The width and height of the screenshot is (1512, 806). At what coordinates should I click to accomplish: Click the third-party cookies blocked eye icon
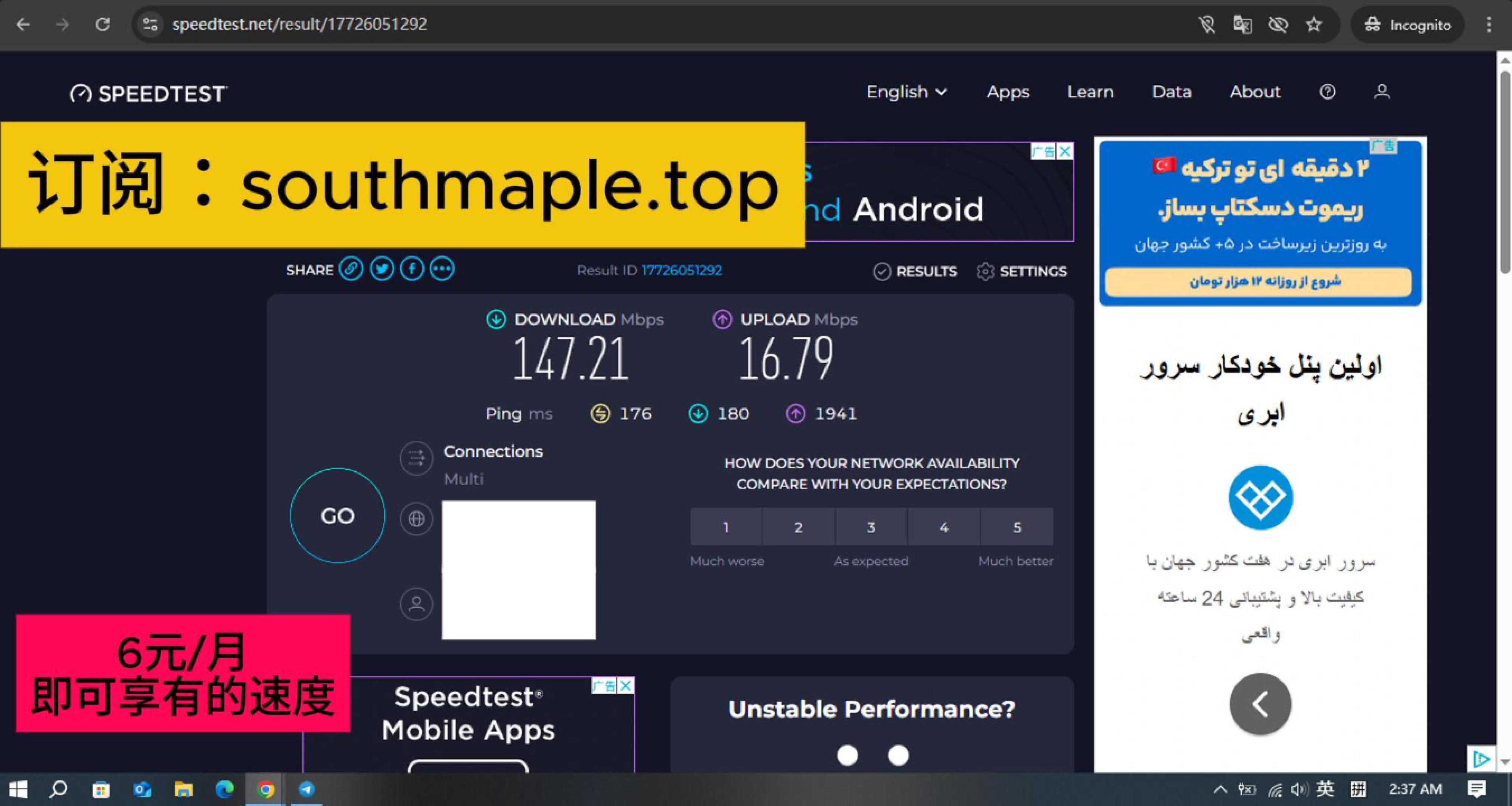tap(1278, 25)
